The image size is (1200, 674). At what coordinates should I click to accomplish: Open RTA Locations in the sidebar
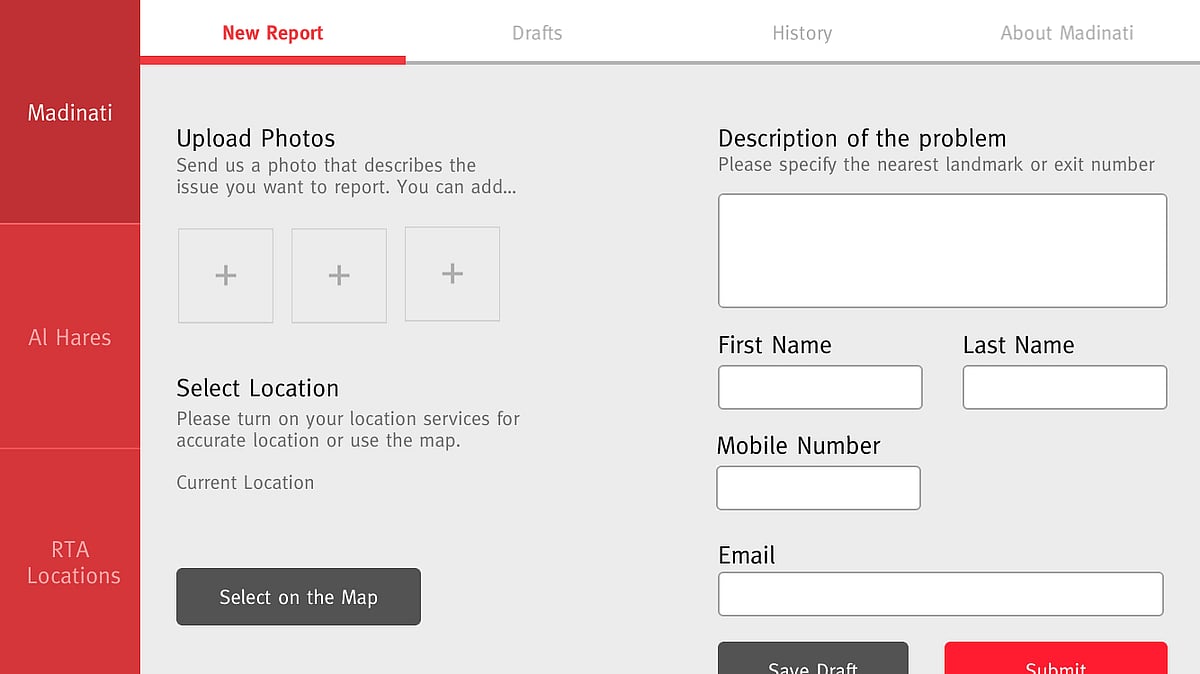[x=70, y=562]
